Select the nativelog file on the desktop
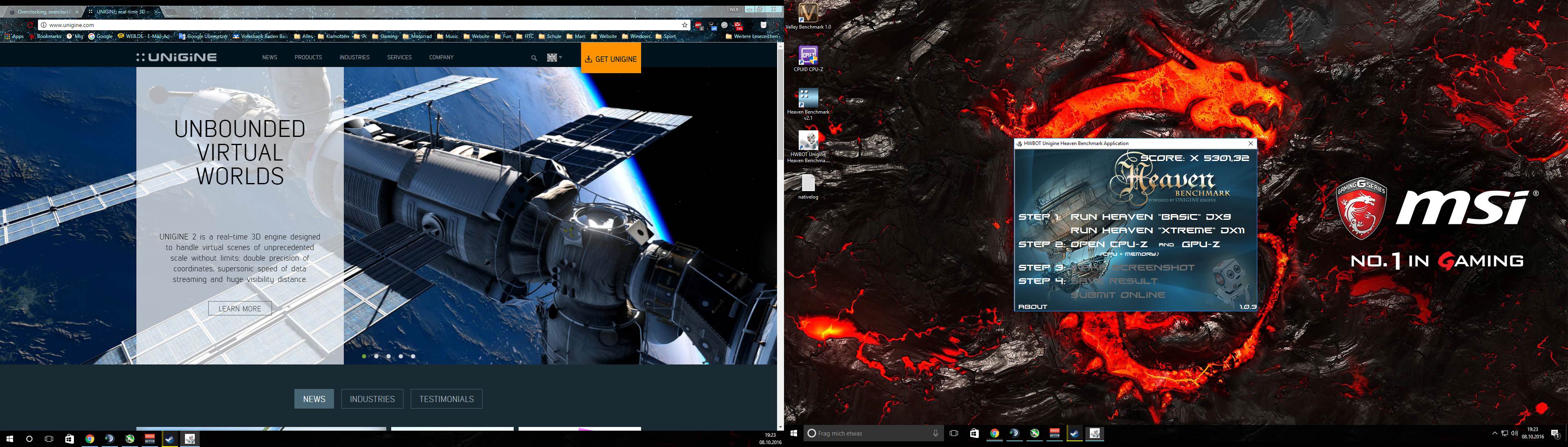Image resolution: width=1568 pixels, height=447 pixels. (808, 187)
